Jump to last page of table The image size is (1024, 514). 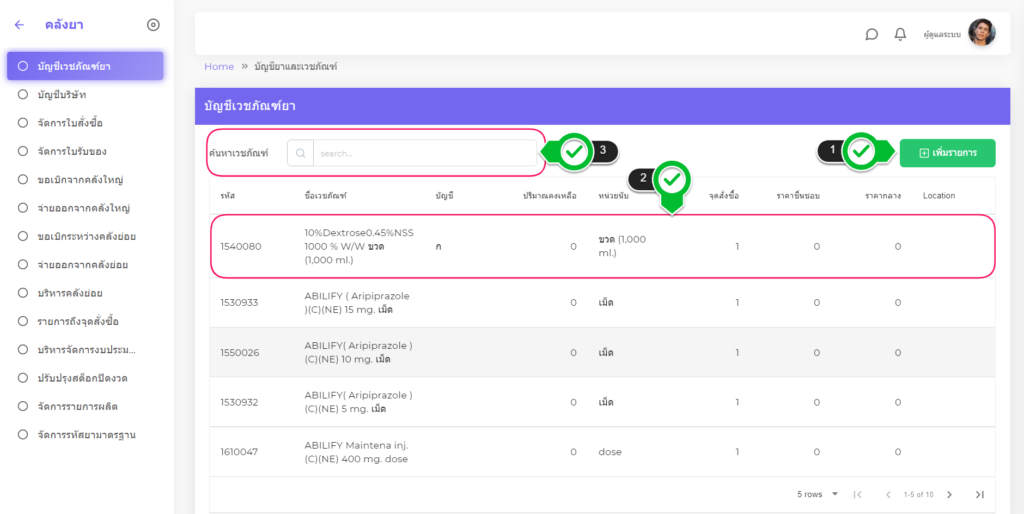coord(979,494)
